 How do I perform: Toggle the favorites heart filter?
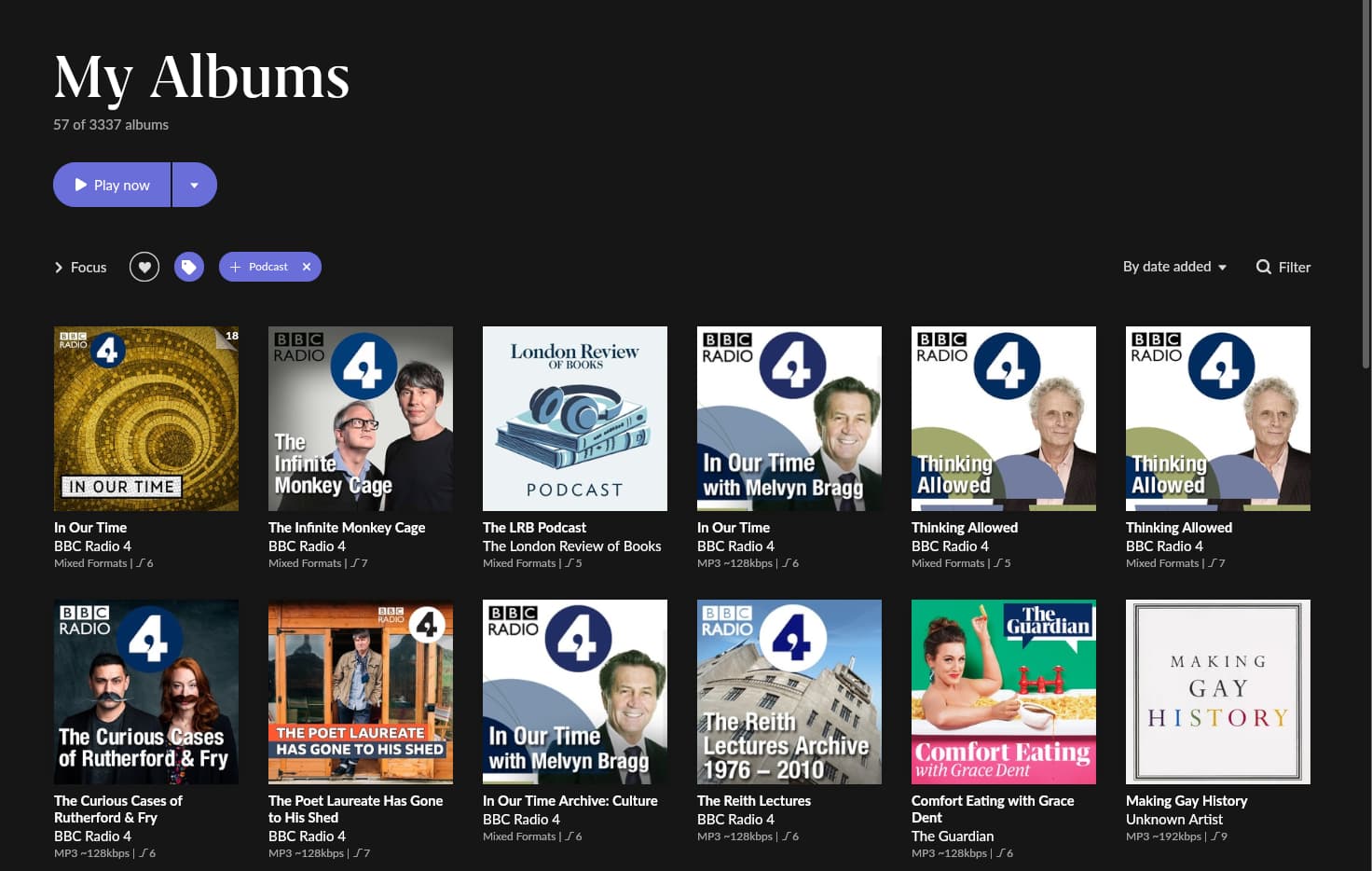coord(144,268)
